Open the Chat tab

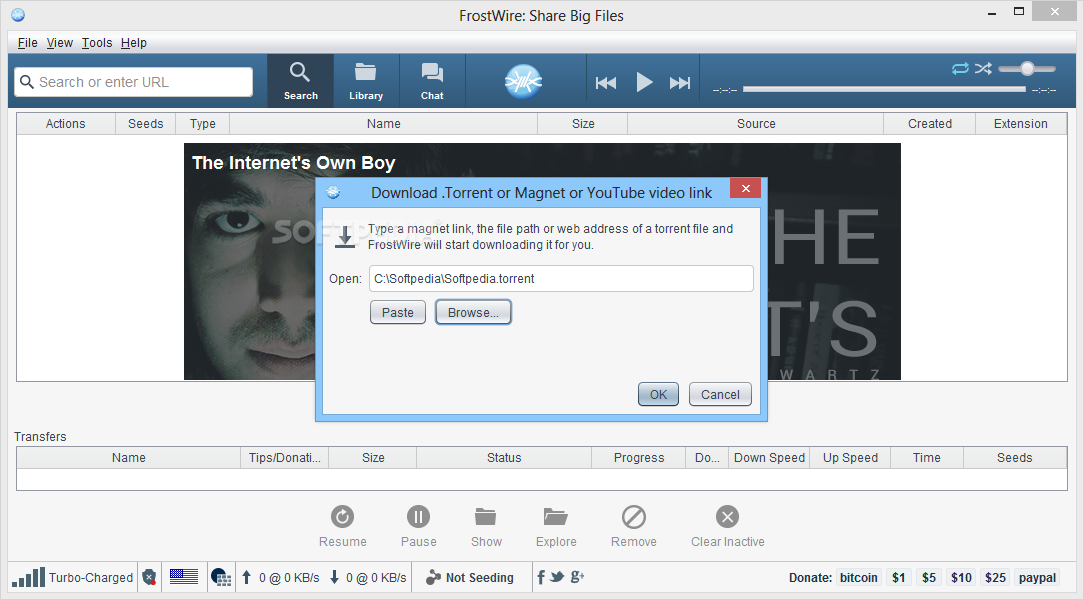[432, 81]
